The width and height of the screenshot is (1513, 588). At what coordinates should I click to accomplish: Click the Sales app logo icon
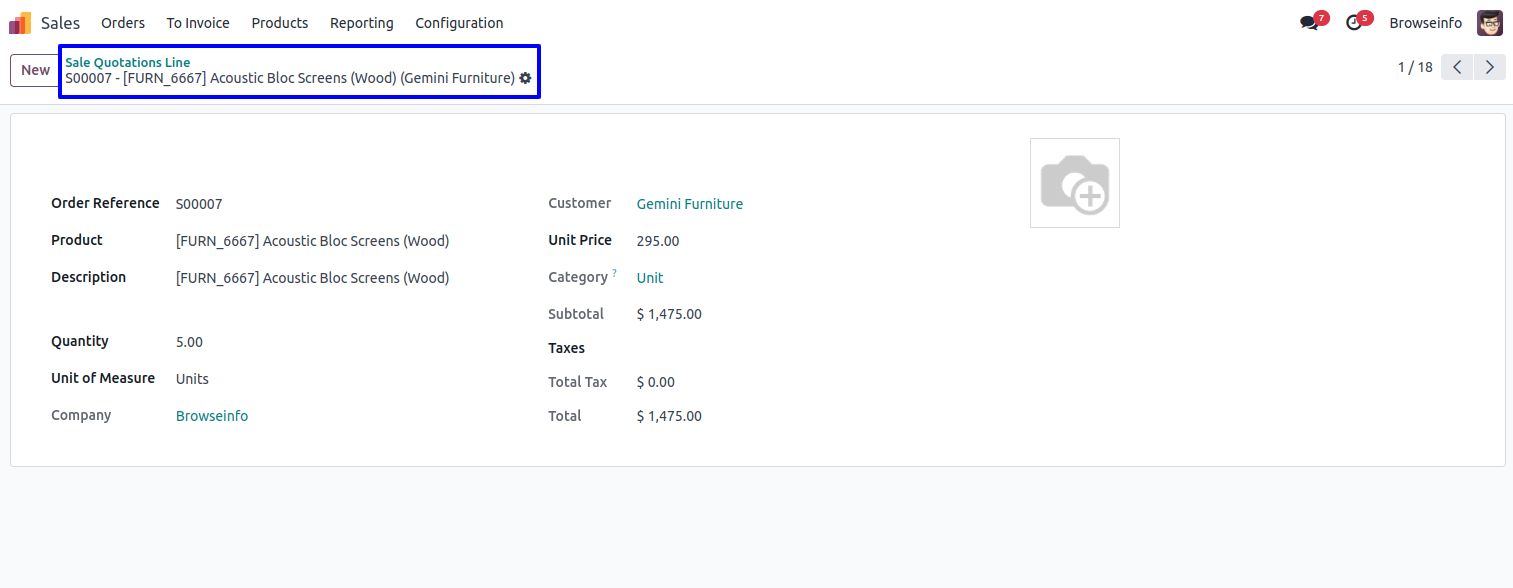click(x=20, y=23)
